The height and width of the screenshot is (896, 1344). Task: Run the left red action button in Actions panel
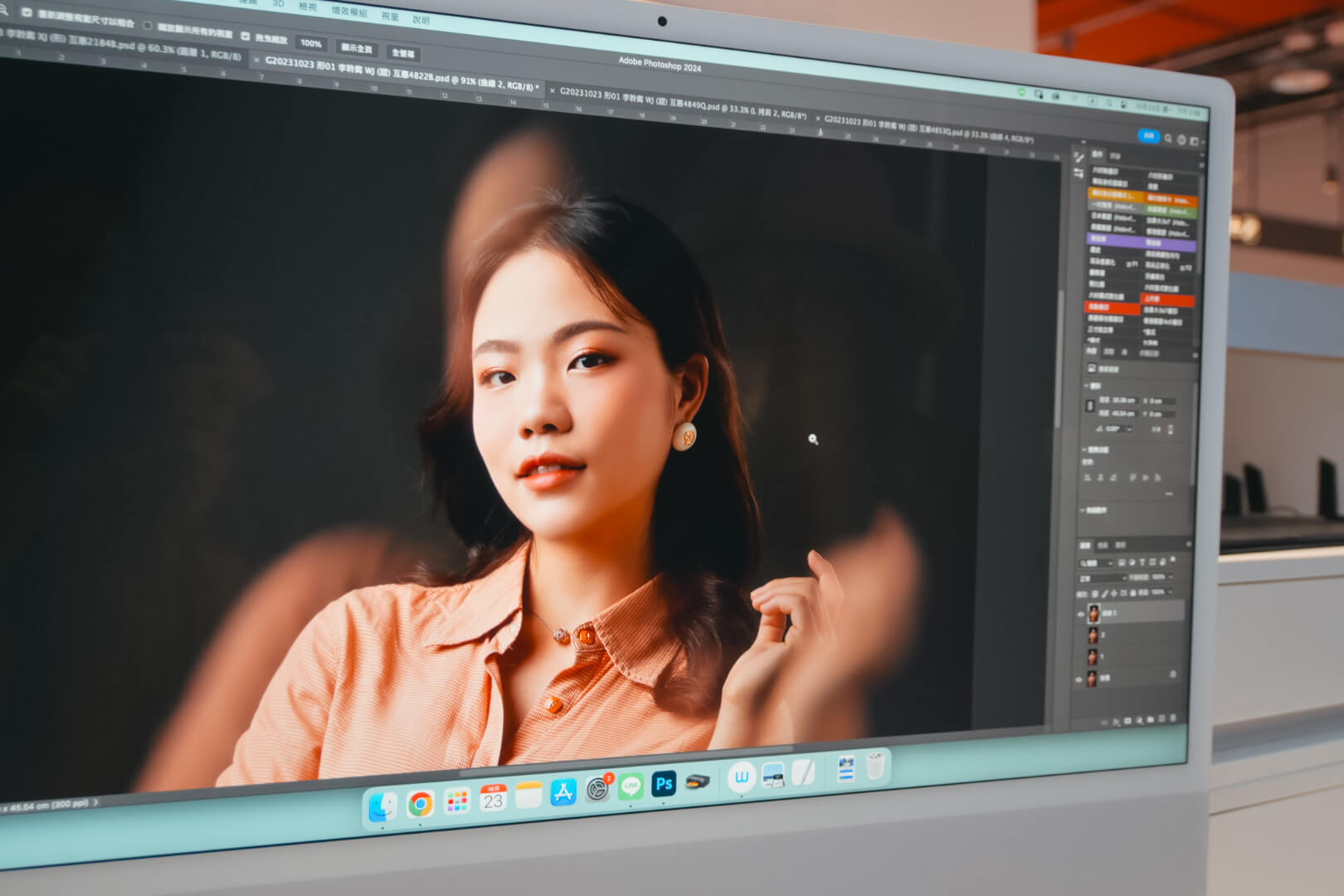(1113, 307)
